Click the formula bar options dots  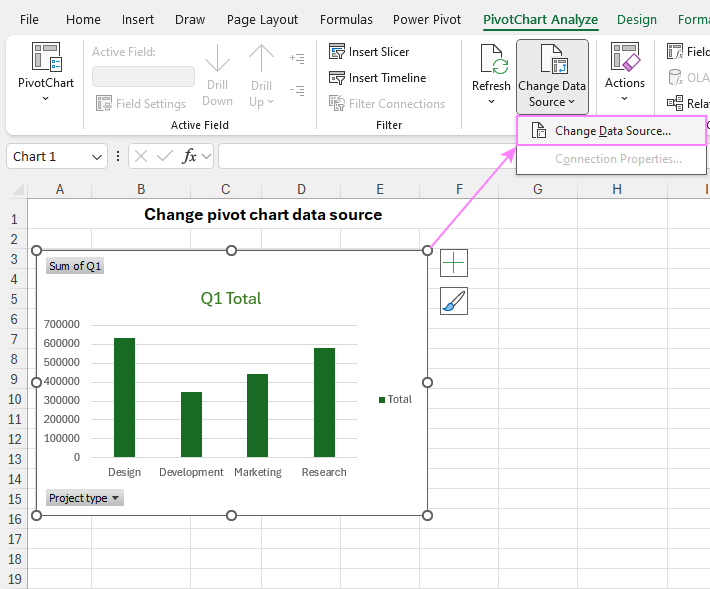[x=118, y=156]
